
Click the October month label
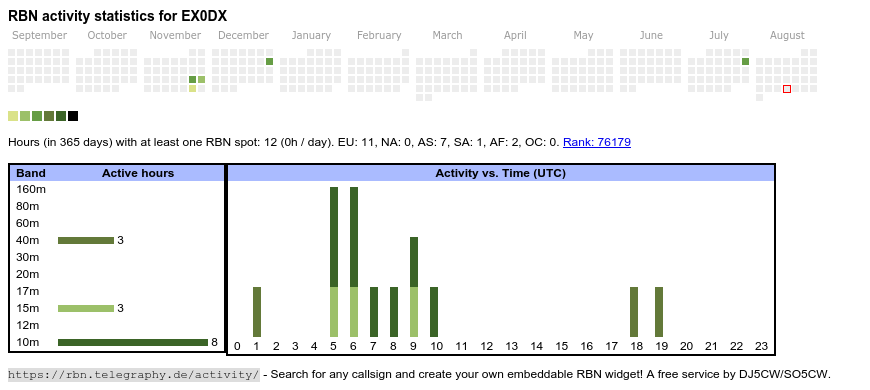[x=107, y=36]
